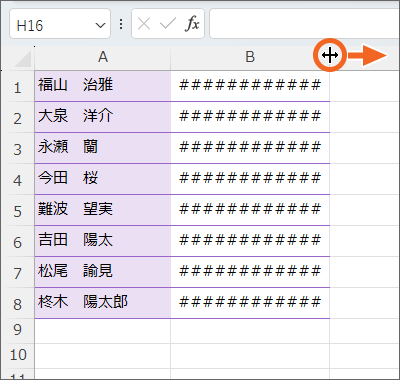Click cell B1 showing hash marks
This screenshot has width=400, height=380.
click(250, 86)
